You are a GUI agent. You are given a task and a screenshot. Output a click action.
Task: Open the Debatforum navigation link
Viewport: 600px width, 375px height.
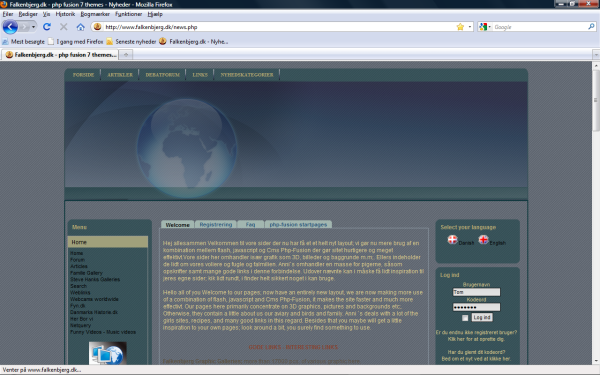pos(163,75)
